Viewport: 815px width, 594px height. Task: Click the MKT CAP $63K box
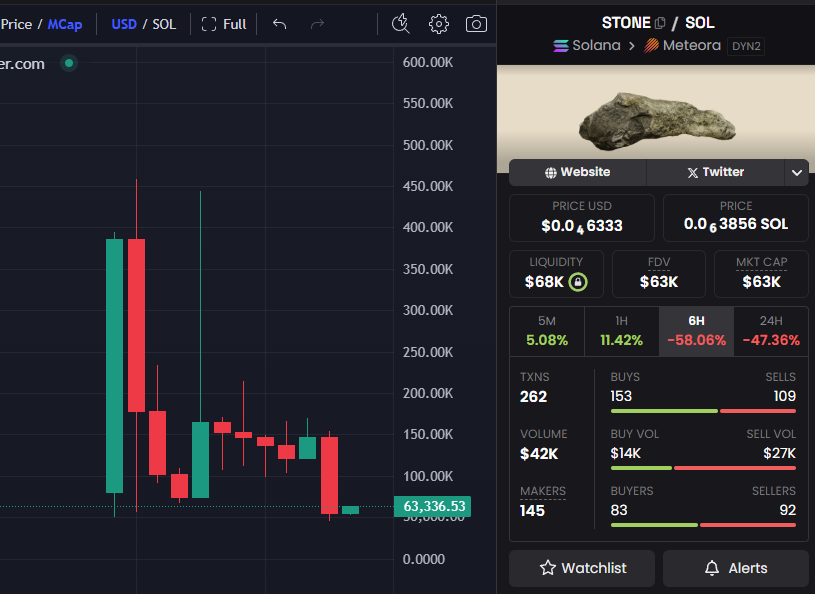761,274
